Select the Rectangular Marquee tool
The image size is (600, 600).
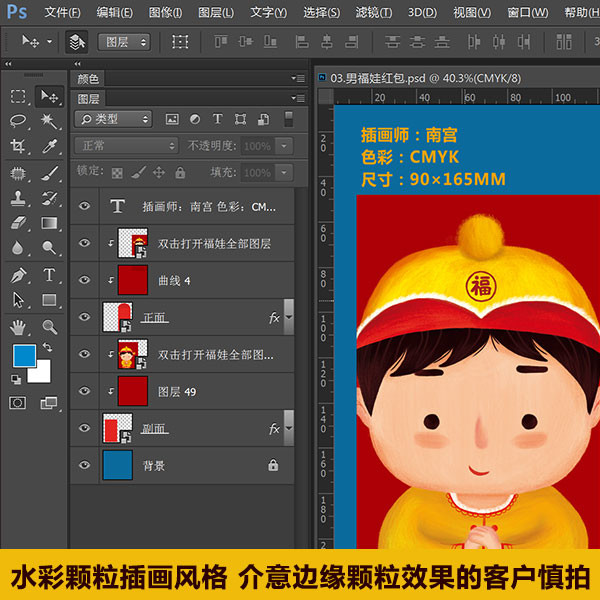[x=18, y=96]
